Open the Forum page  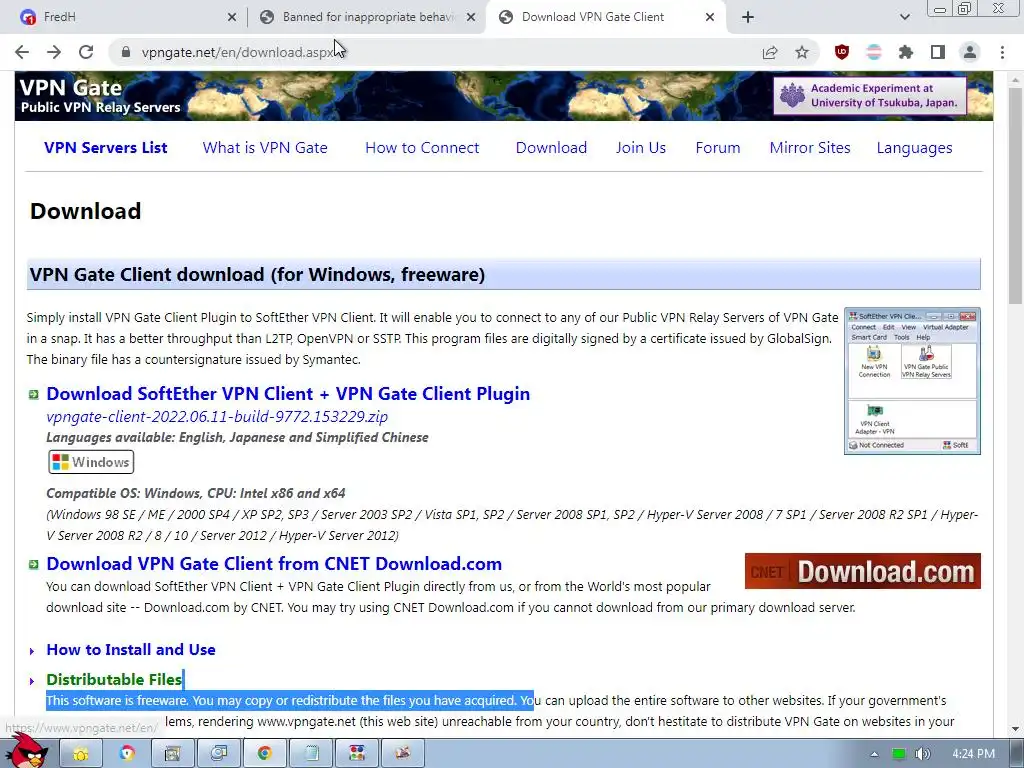pyautogui.click(x=718, y=148)
